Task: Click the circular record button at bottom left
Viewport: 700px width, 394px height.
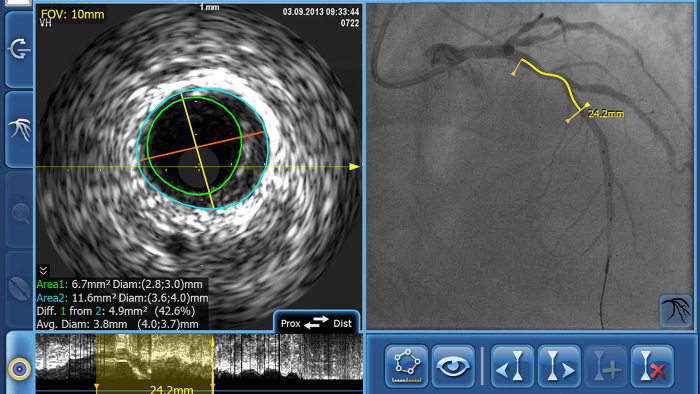Action: click(20, 369)
